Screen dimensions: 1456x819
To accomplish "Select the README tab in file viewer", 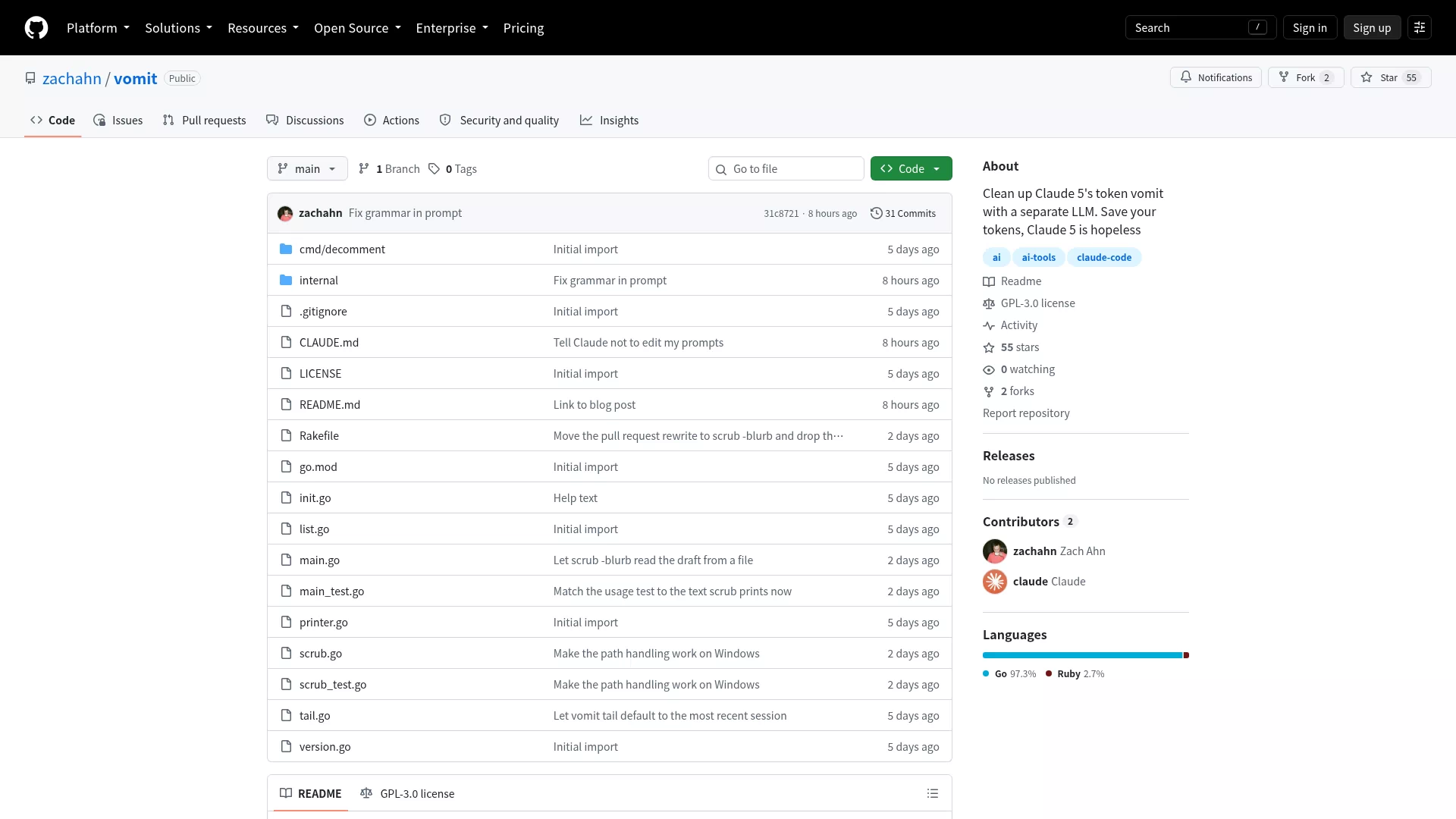I will [x=310, y=794].
